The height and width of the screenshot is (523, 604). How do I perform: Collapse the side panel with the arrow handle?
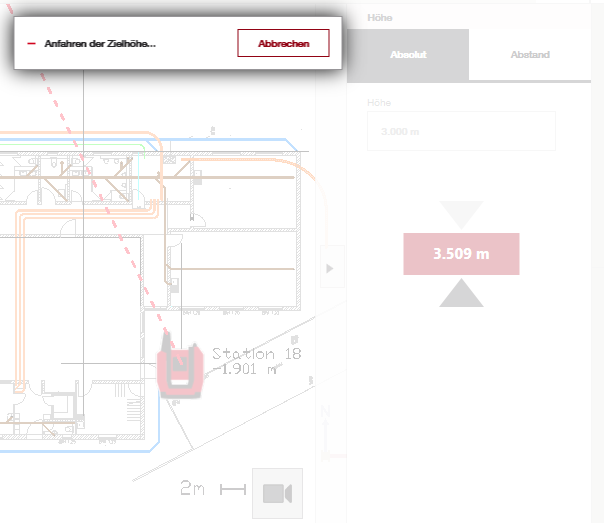(331, 268)
